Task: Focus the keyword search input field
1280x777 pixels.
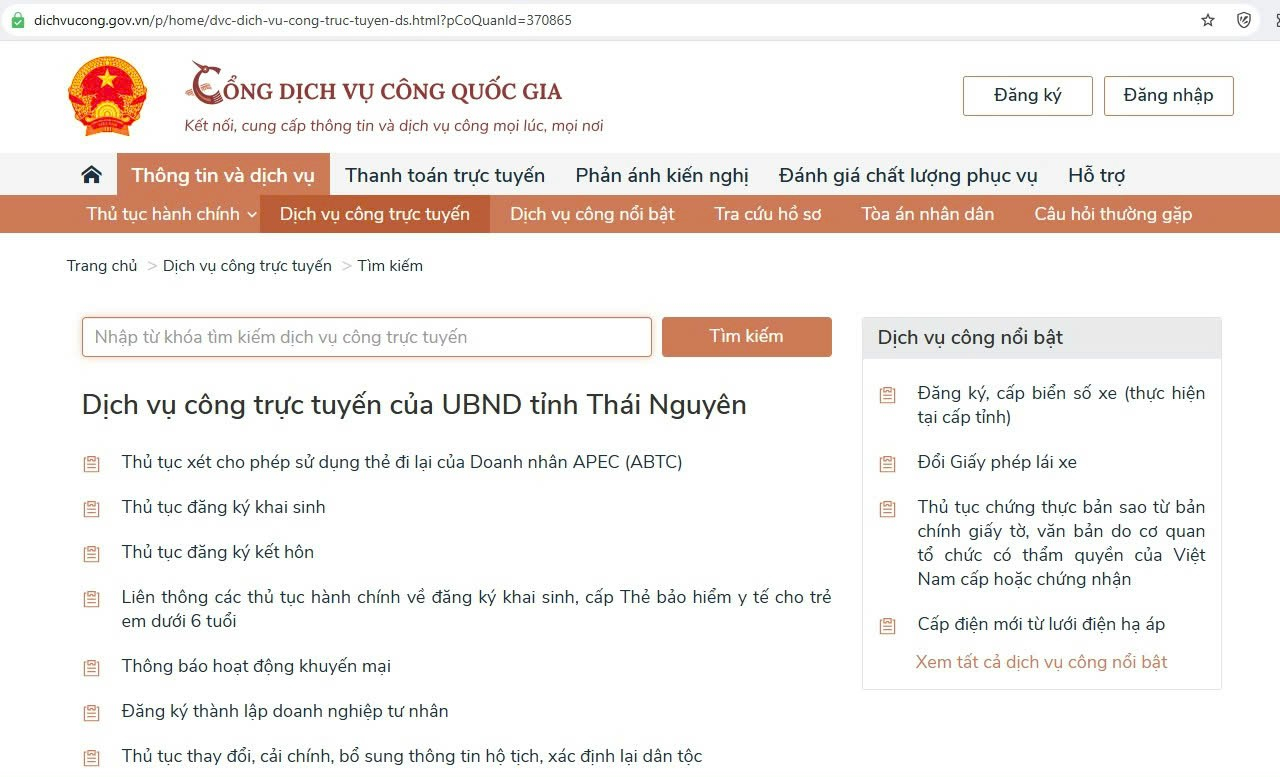Action: click(366, 337)
